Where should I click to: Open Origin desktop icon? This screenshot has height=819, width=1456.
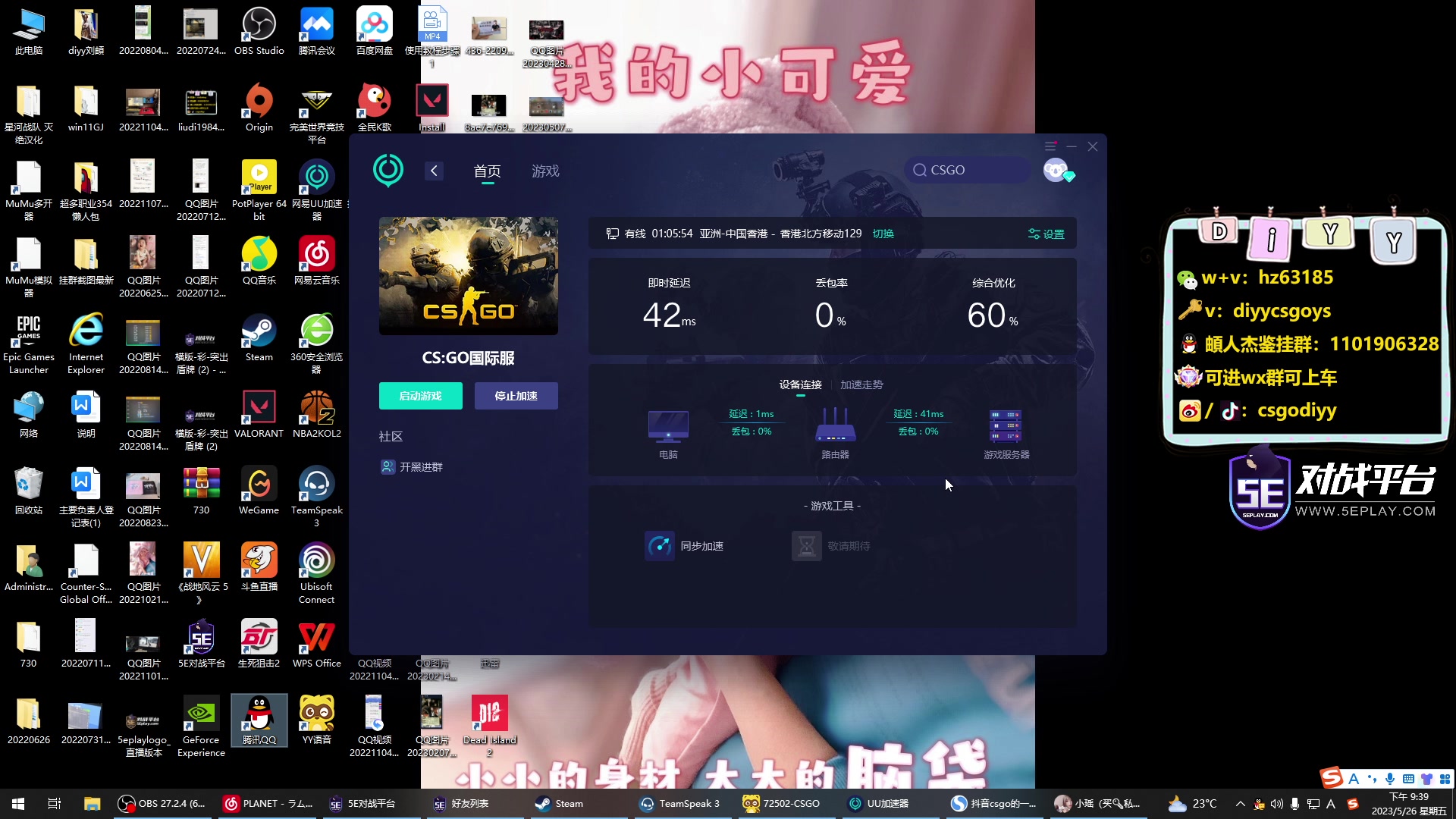click(259, 108)
